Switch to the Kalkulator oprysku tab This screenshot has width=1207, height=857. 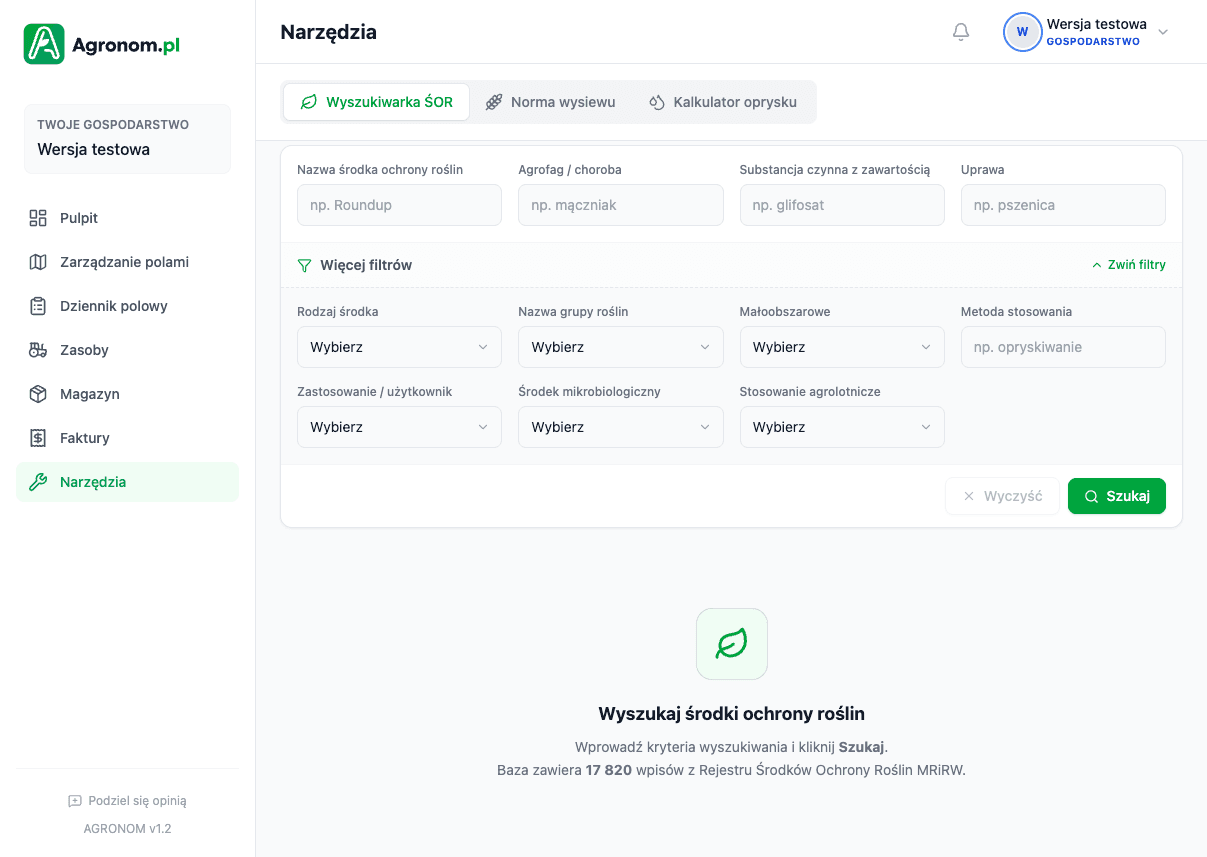click(723, 102)
